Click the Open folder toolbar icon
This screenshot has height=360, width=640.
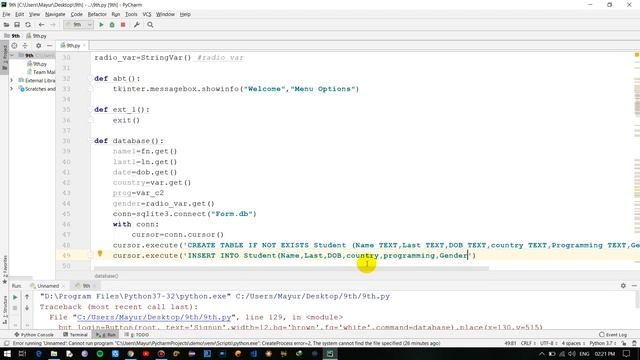pyautogui.click(x=6, y=25)
